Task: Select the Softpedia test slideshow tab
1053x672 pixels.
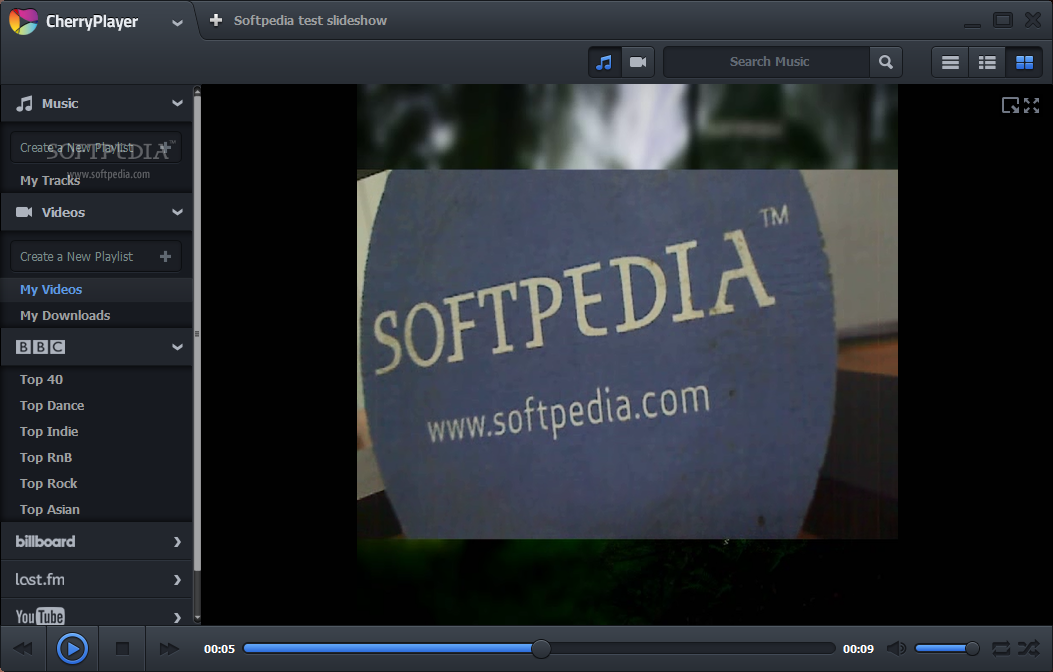Action: click(310, 19)
